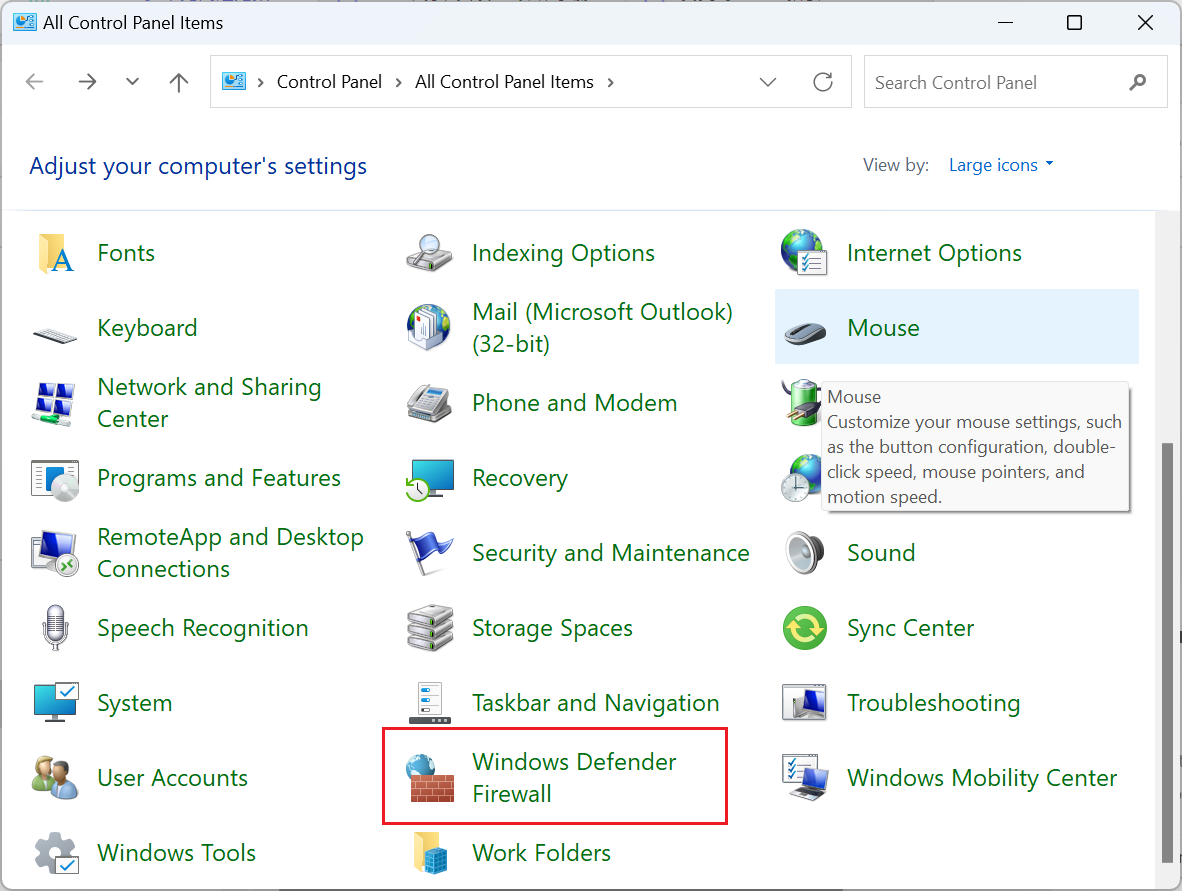Open the Internet Options globe icon
This screenshot has width=1182, height=891.
pos(804,253)
